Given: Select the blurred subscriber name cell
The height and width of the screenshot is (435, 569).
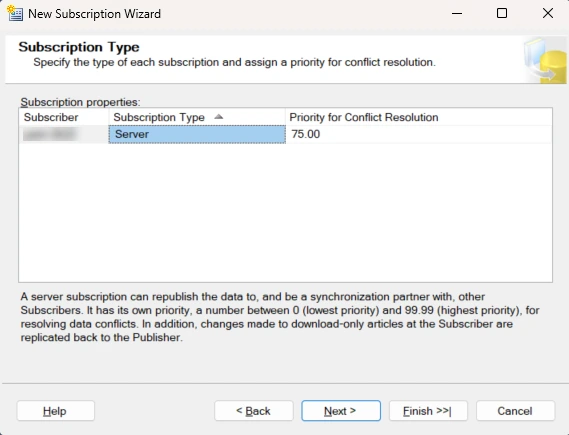Looking at the screenshot, I should (x=64, y=134).
